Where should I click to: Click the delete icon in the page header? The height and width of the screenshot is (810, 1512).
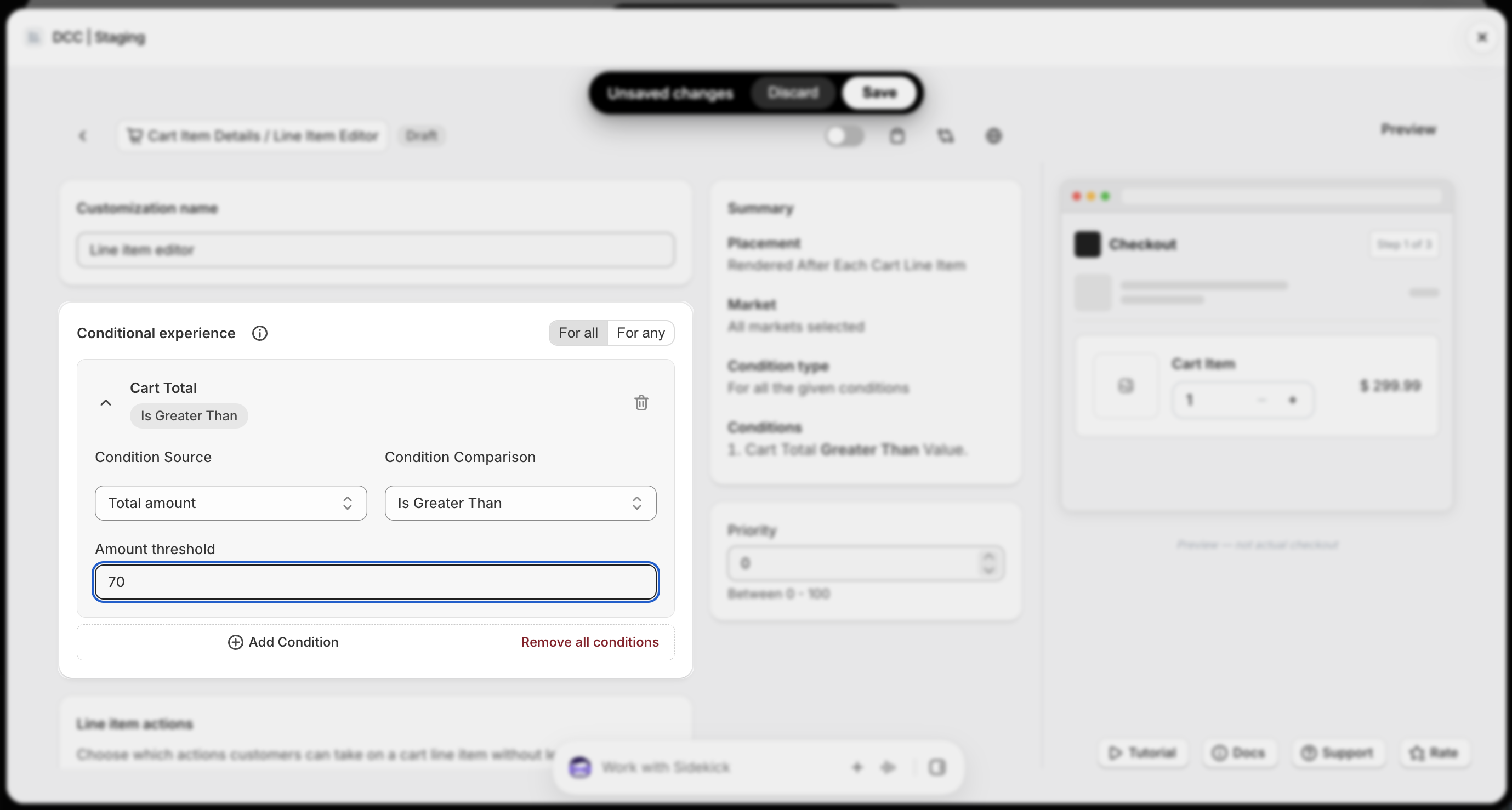897,136
